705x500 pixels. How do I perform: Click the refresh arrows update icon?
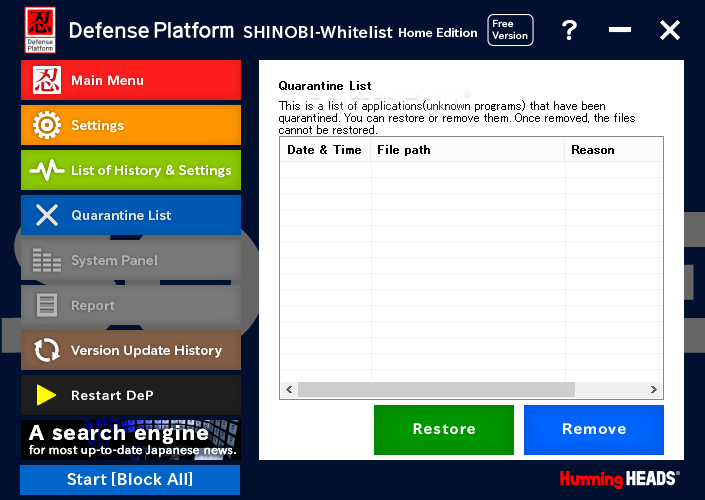point(46,350)
